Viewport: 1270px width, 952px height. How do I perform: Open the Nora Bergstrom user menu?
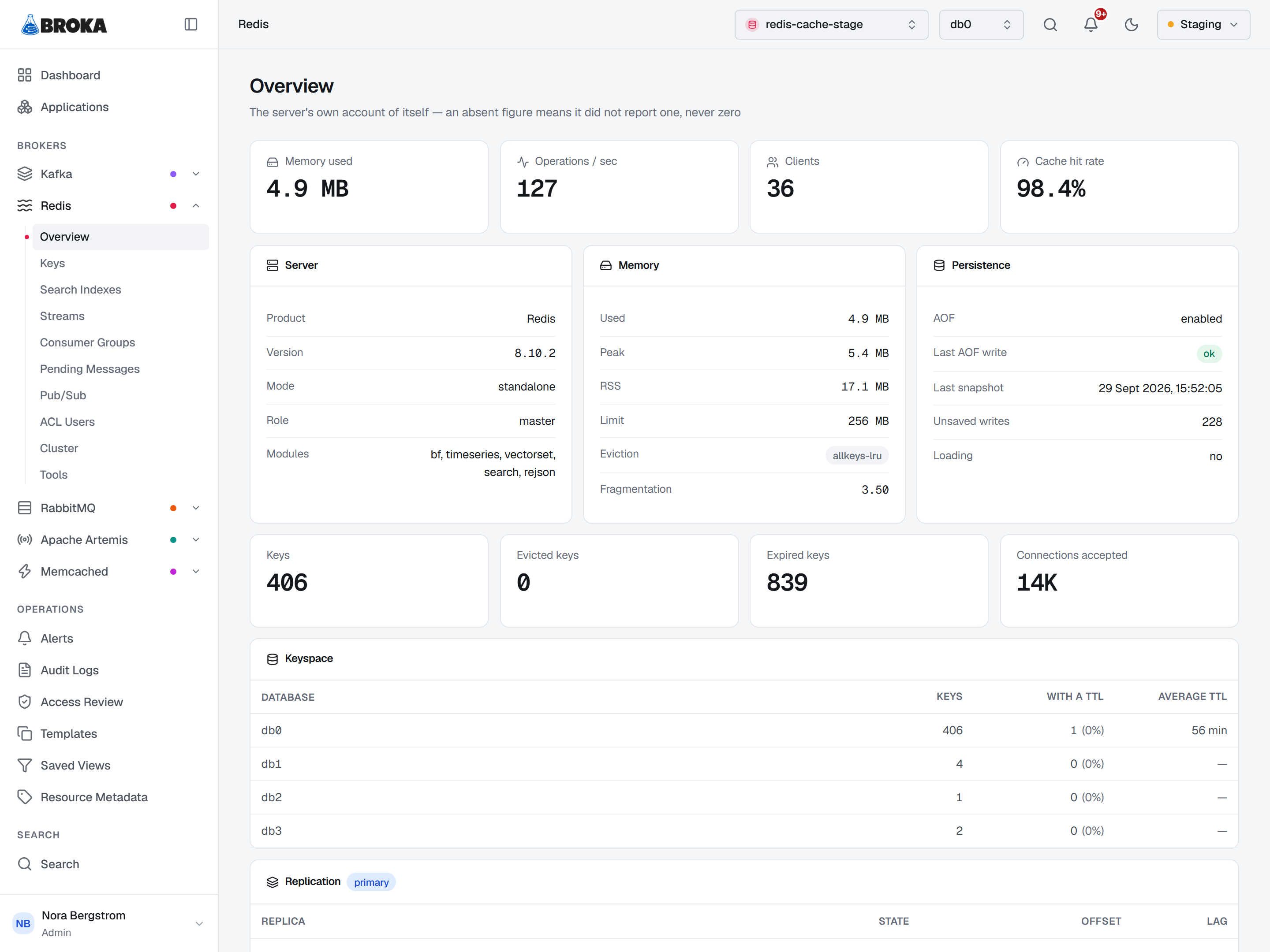click(x=108, y=923)
